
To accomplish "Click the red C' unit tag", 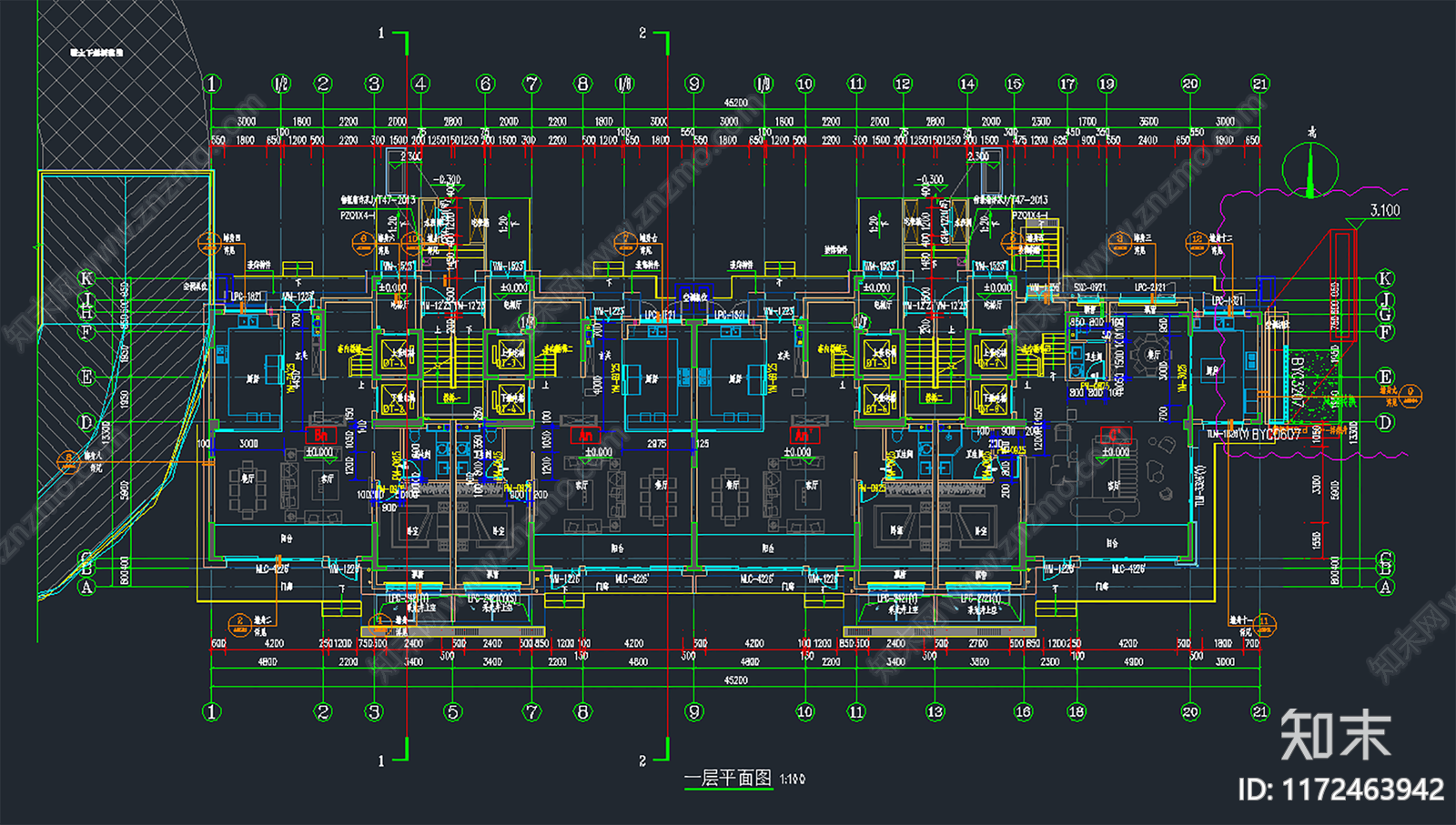I will 1116,435.
